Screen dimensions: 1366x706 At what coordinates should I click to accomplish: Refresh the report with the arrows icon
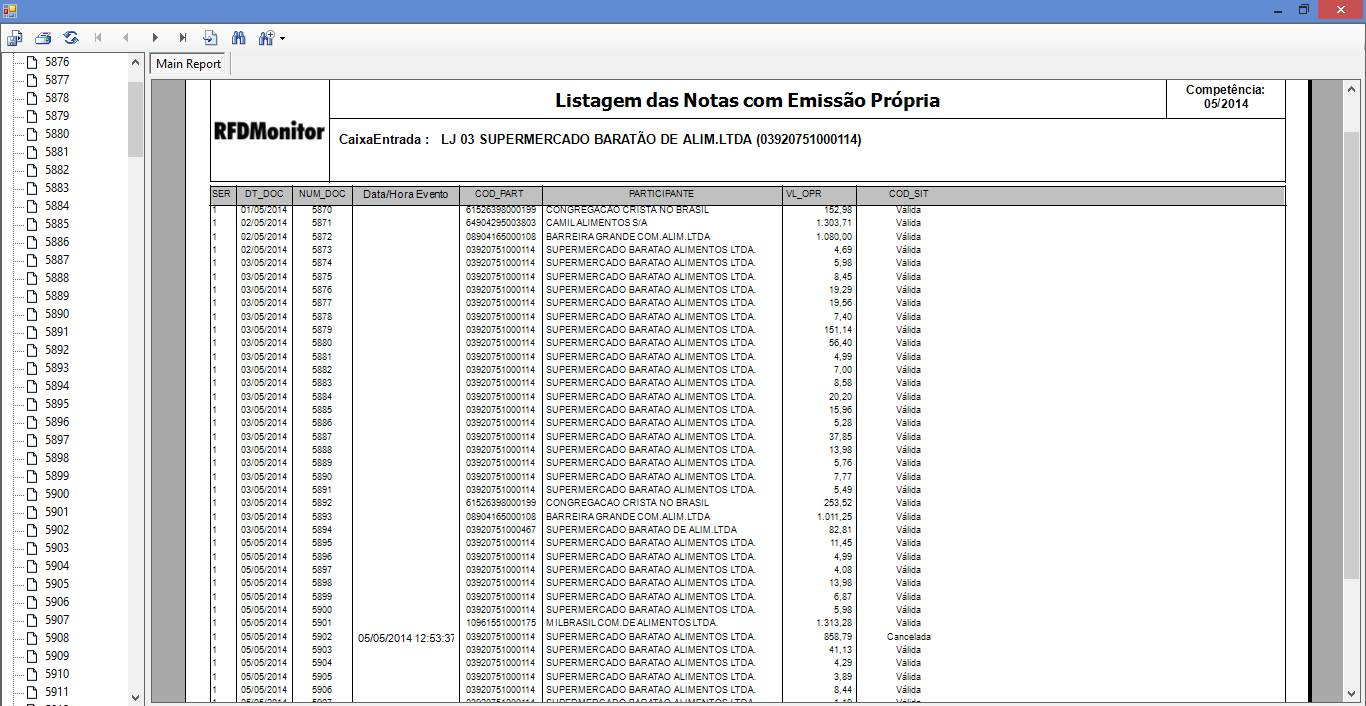[x=71, y=38]
